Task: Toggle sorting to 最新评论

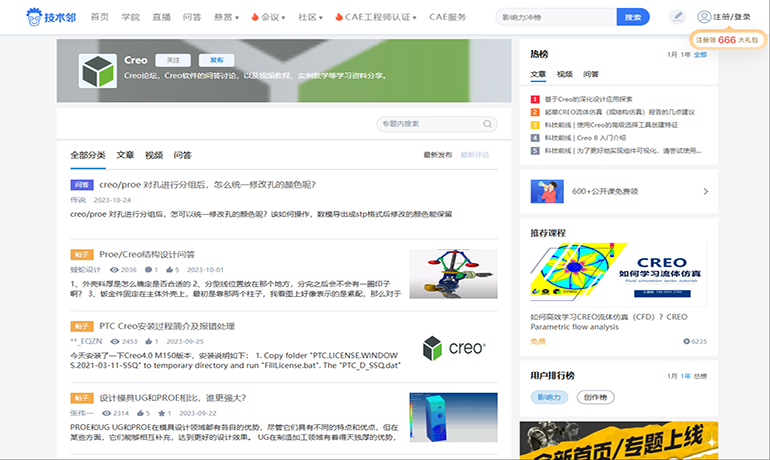Action: (475, 156)
